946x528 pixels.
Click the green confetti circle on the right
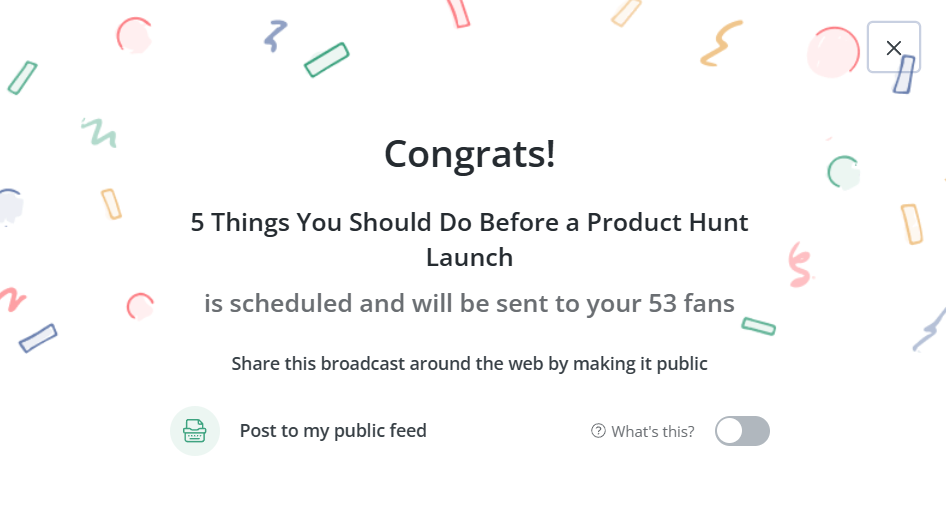(x=843, y=172)
